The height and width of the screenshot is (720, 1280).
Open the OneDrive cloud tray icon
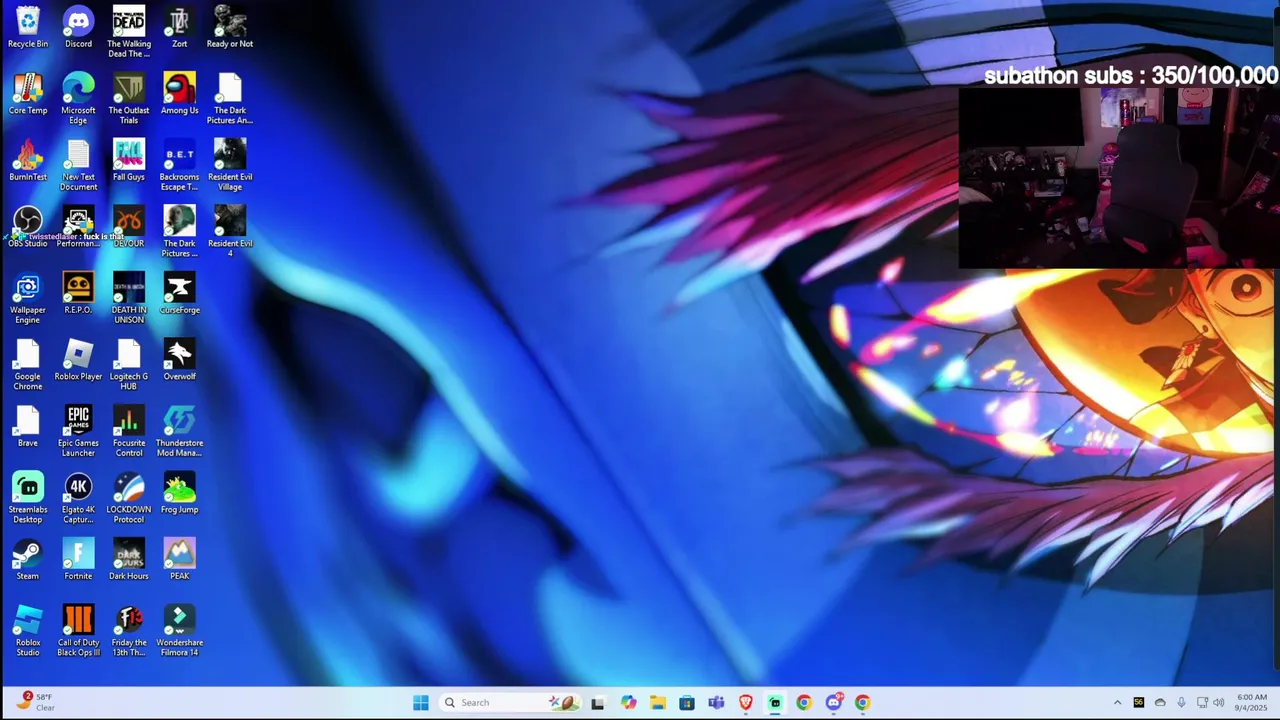click(1160, 702)
